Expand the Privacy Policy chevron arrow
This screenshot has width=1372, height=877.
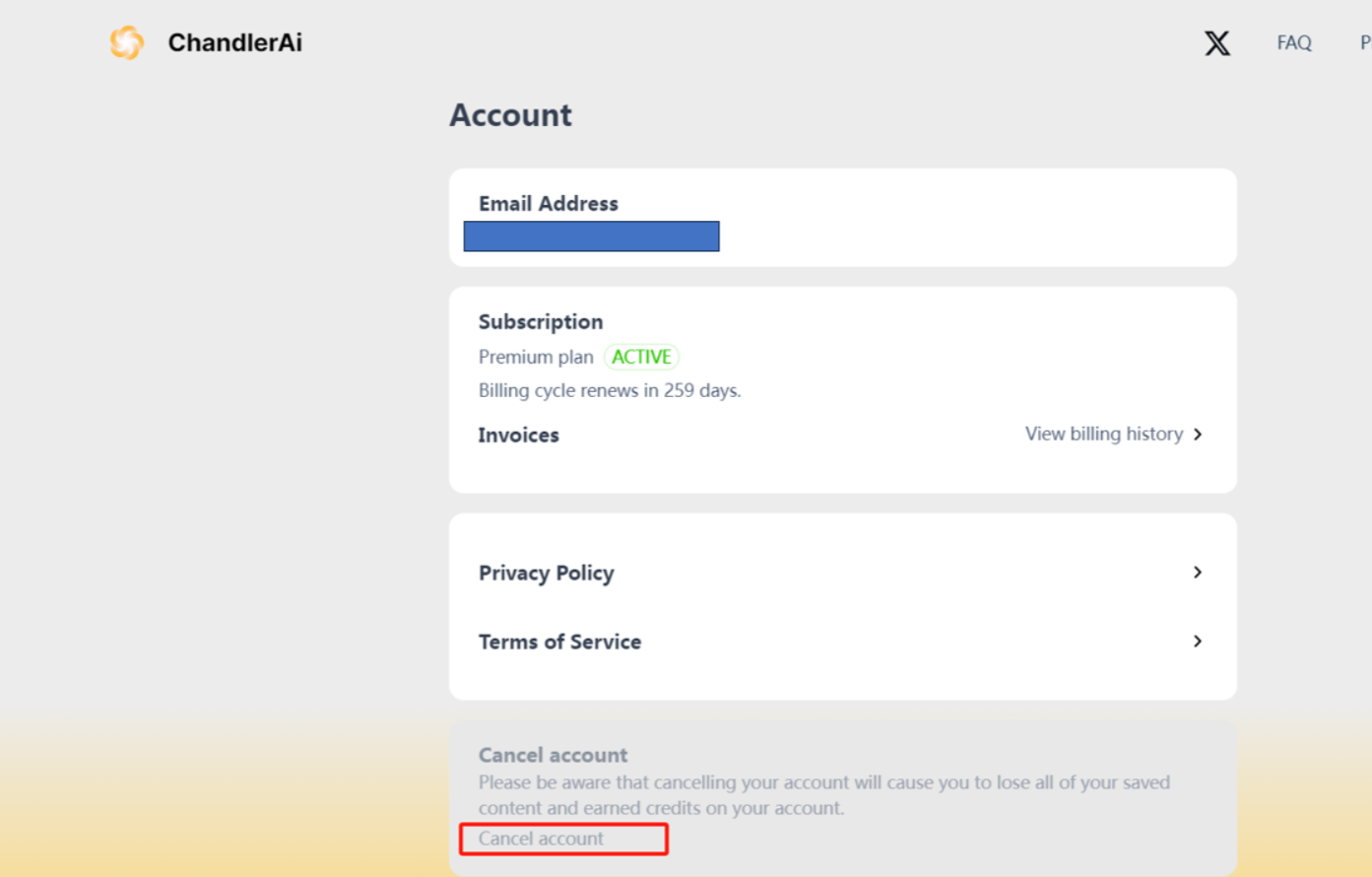(x=1198, y=573)
